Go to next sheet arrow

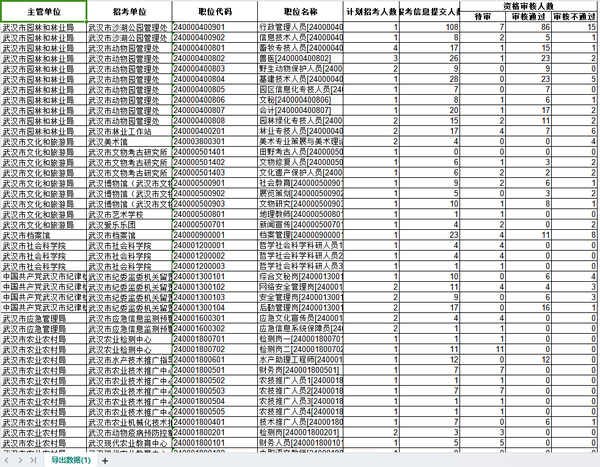pyautogui.click(x=20, y=460)
